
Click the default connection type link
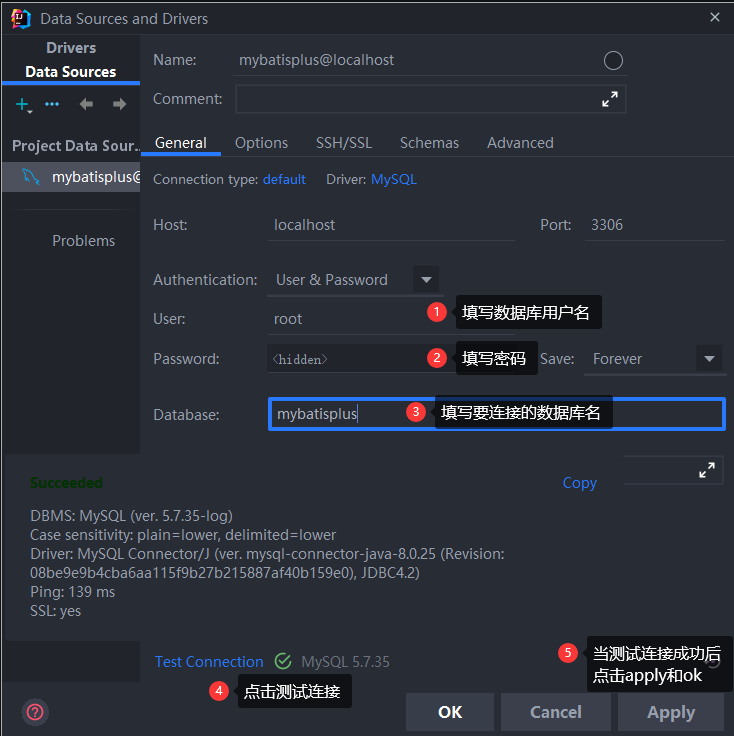coord(284,179)
